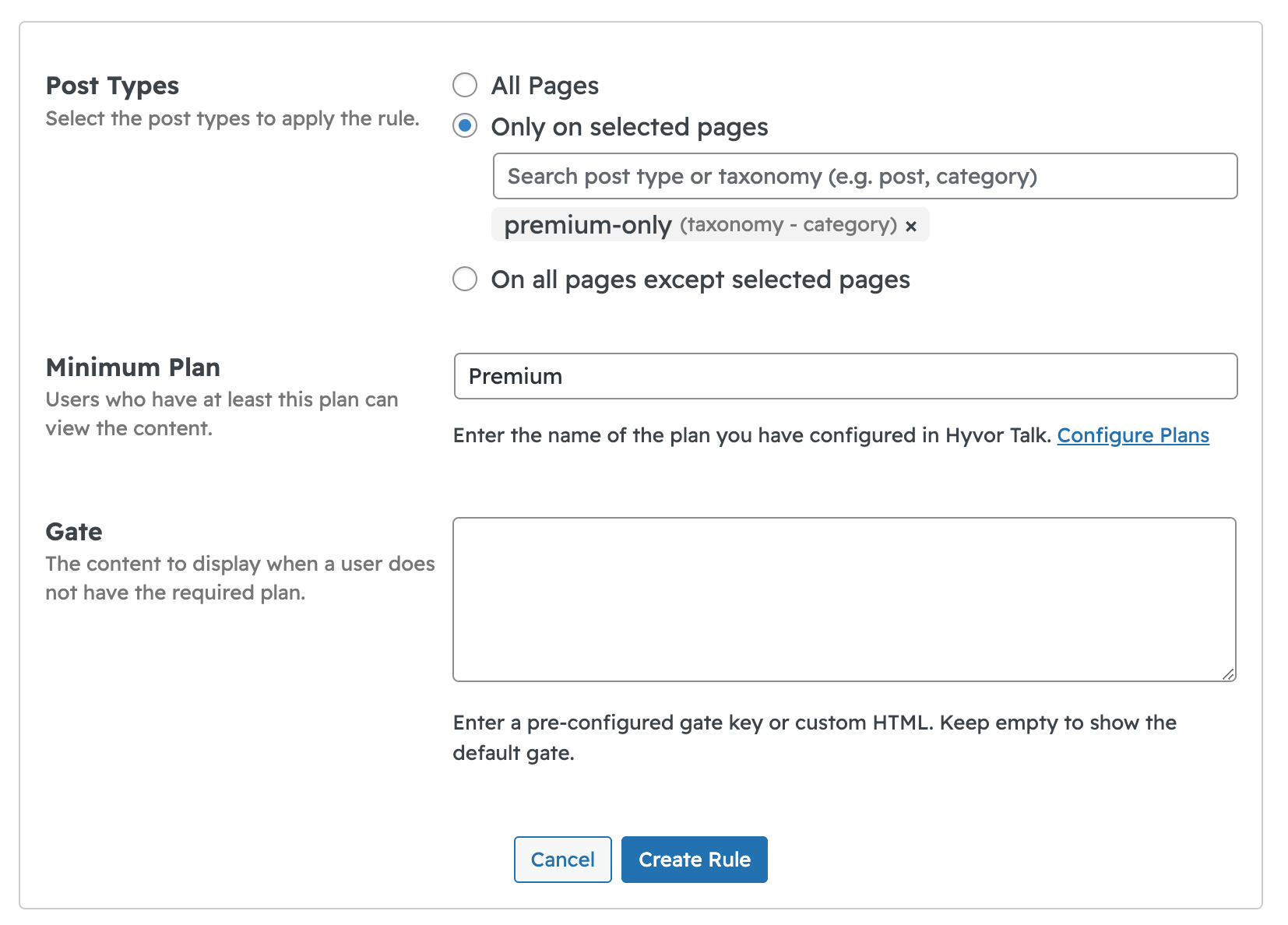Click the Gate section heading
This screenshot has height=925, width=1288.
(x=74, y=532)
